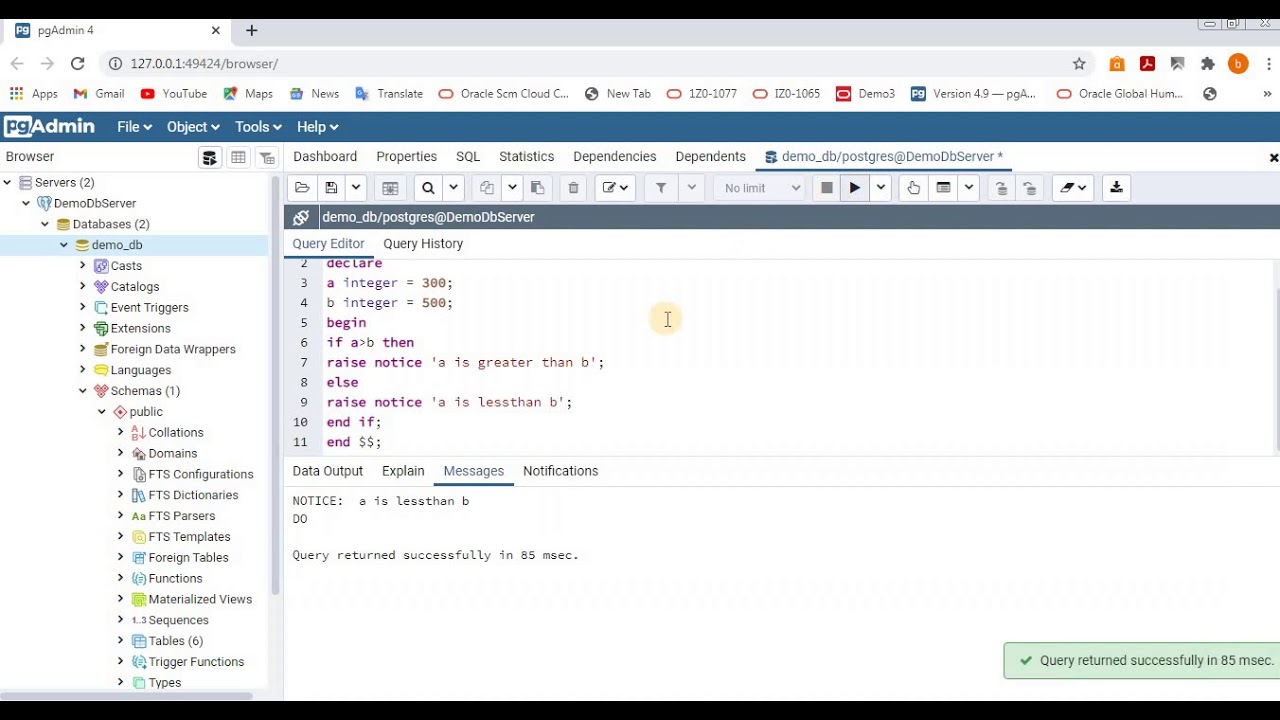Open the 'No limit' rows dropdown
This screenshot has height=720, width=1280.
tap(762, 188)
